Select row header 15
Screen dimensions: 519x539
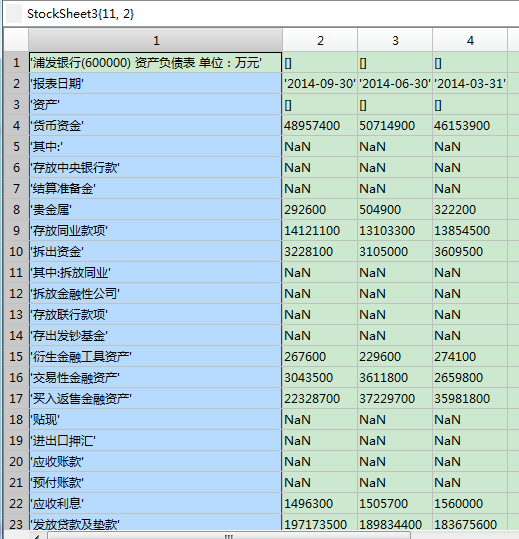(x=16, y=356)
